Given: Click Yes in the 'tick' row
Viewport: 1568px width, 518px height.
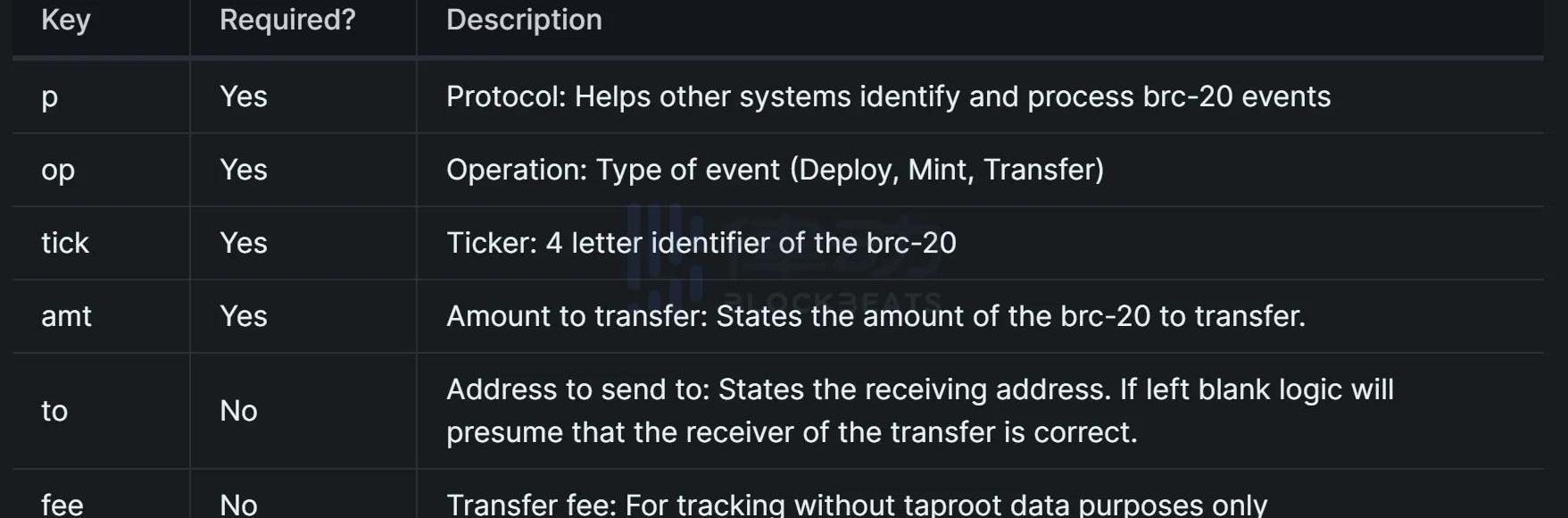Looking at the screenshot, I should coord(244,243).
